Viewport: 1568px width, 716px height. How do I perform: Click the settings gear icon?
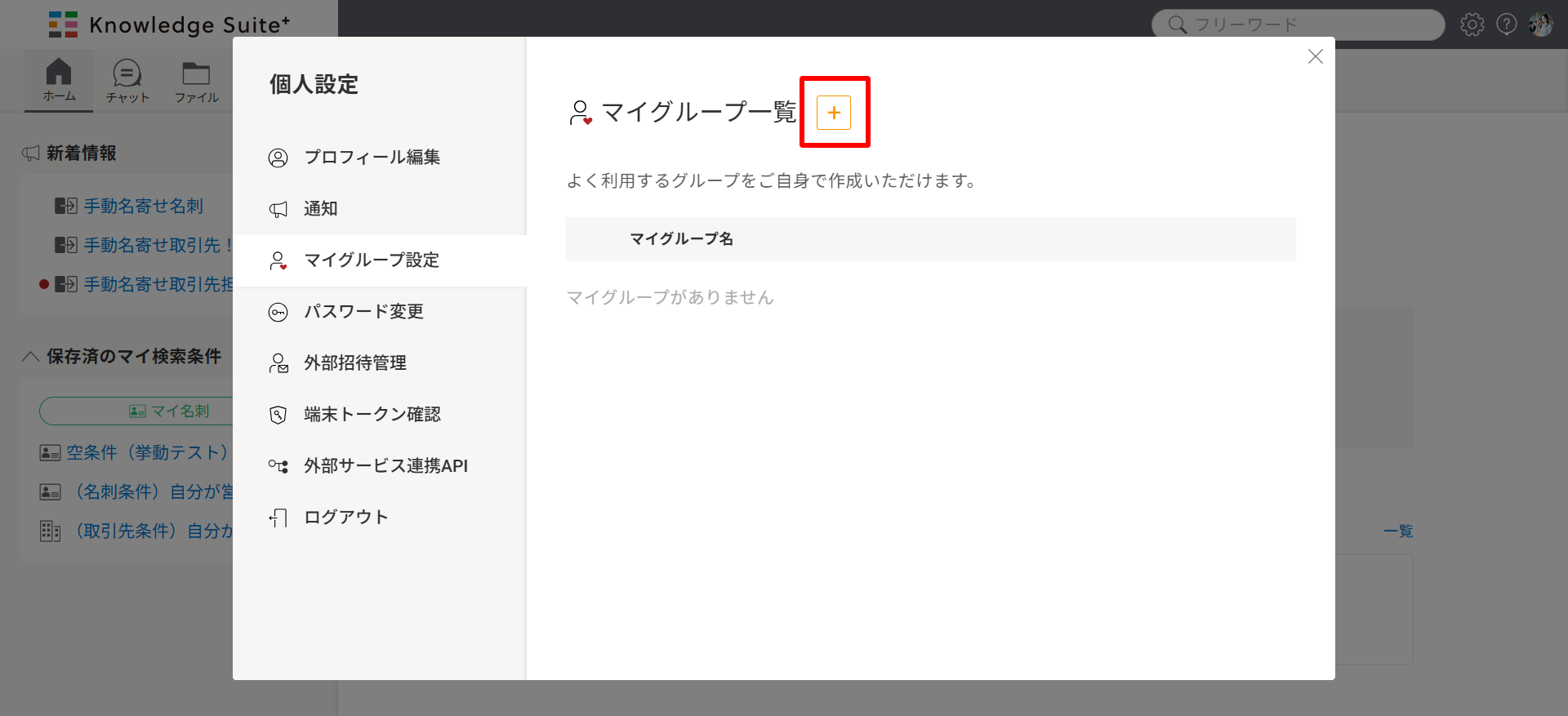(1472, 24)
